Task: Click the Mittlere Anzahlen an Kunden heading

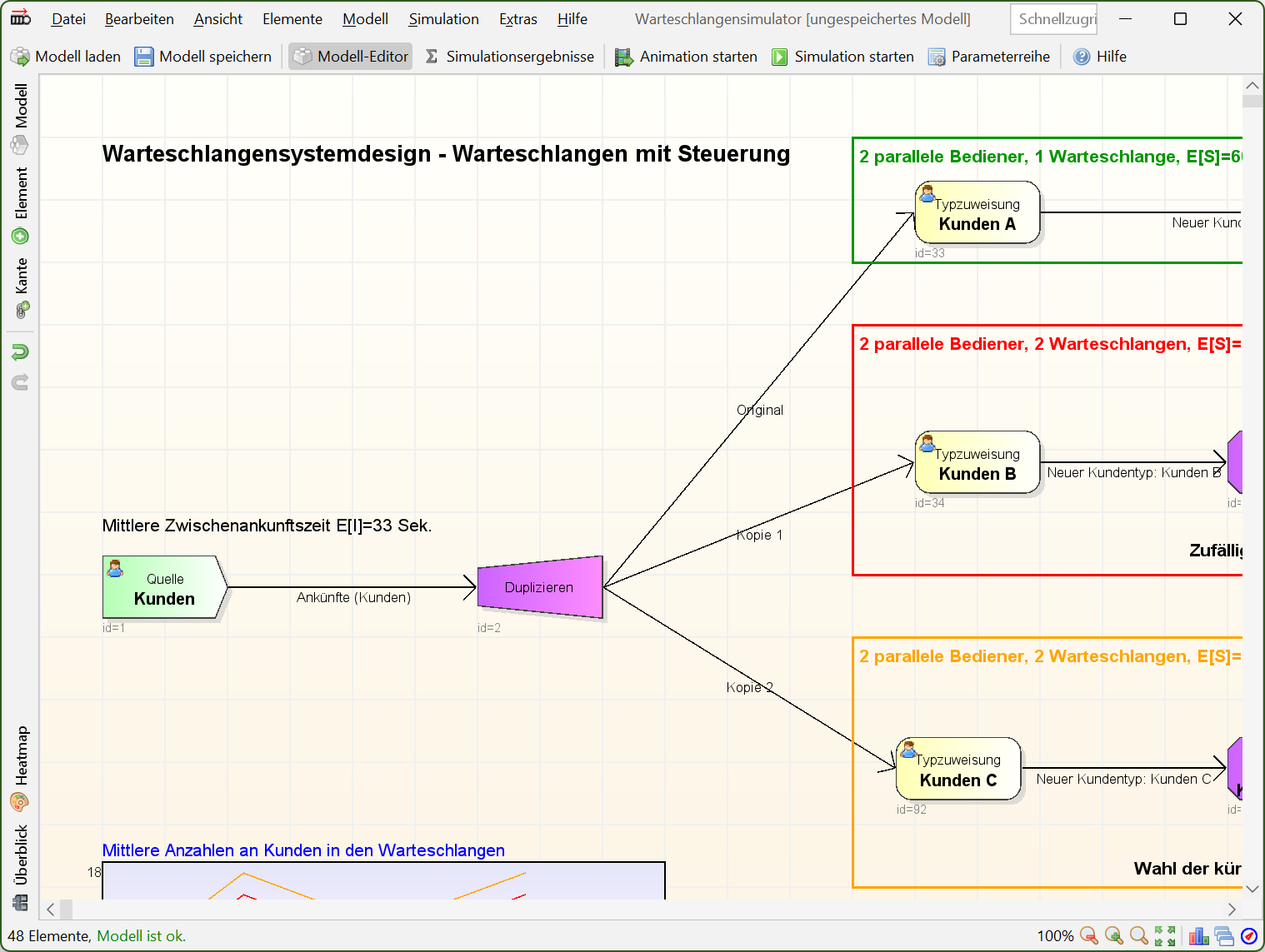Action: (x=303, y=850)
